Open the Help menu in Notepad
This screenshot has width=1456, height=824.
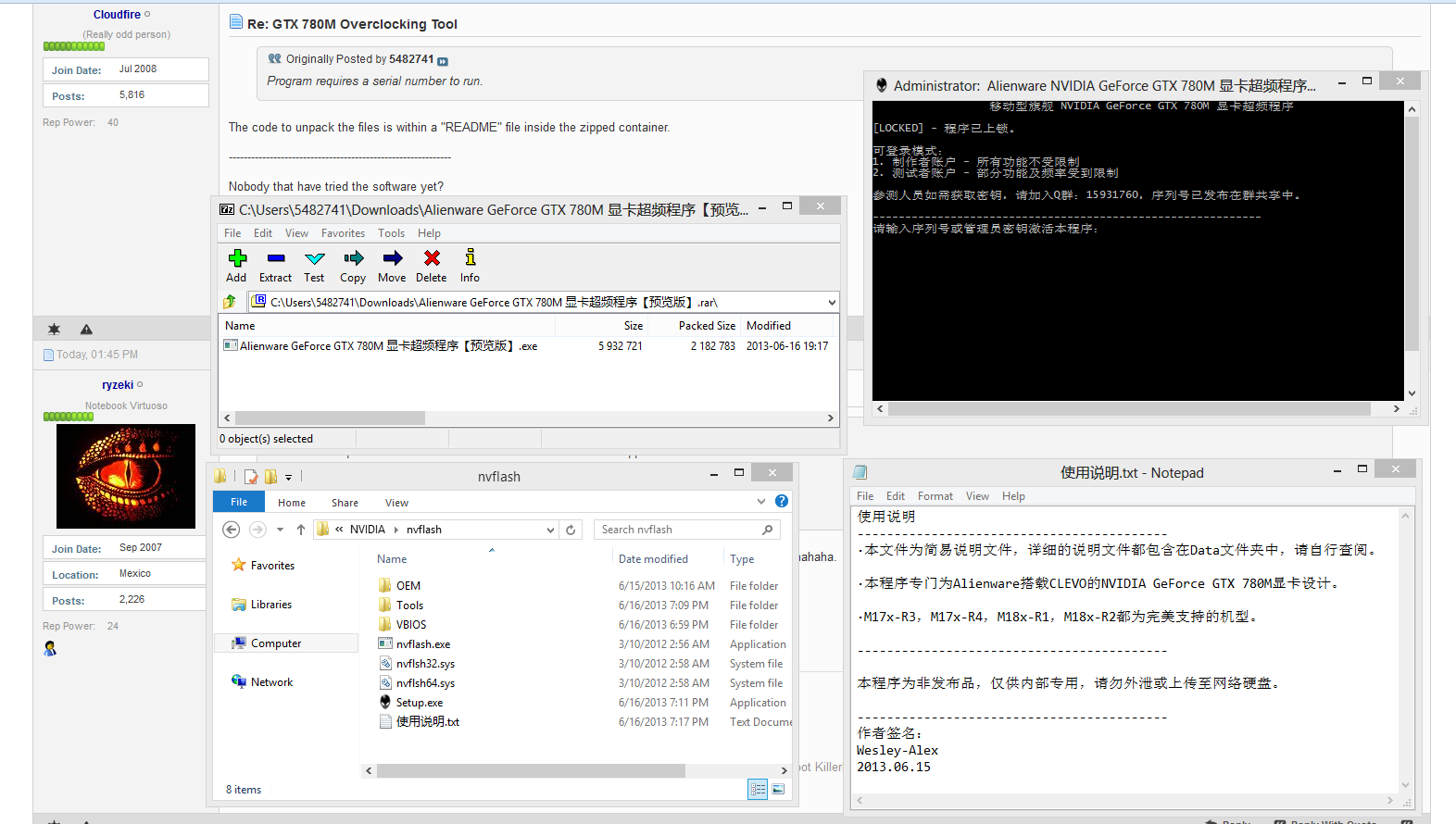coord(1013,496)
